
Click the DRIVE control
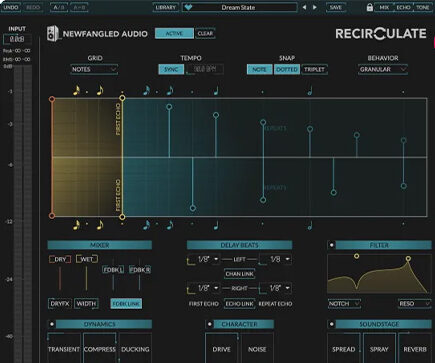point(221,349)
